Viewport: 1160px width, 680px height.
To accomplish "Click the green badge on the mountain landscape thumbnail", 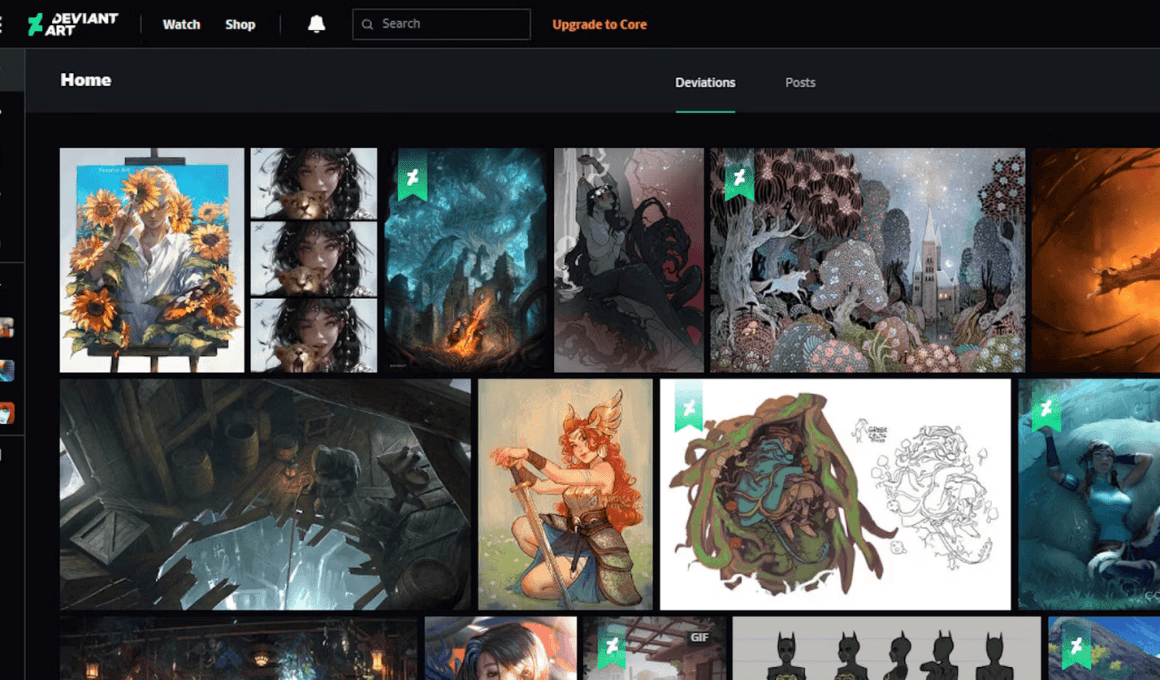I will click(1076, 644).
